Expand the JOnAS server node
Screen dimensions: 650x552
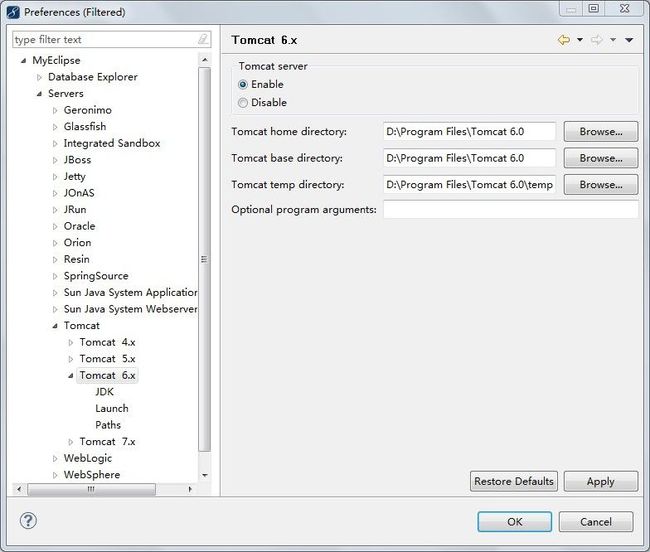click(x=55, y=193)
